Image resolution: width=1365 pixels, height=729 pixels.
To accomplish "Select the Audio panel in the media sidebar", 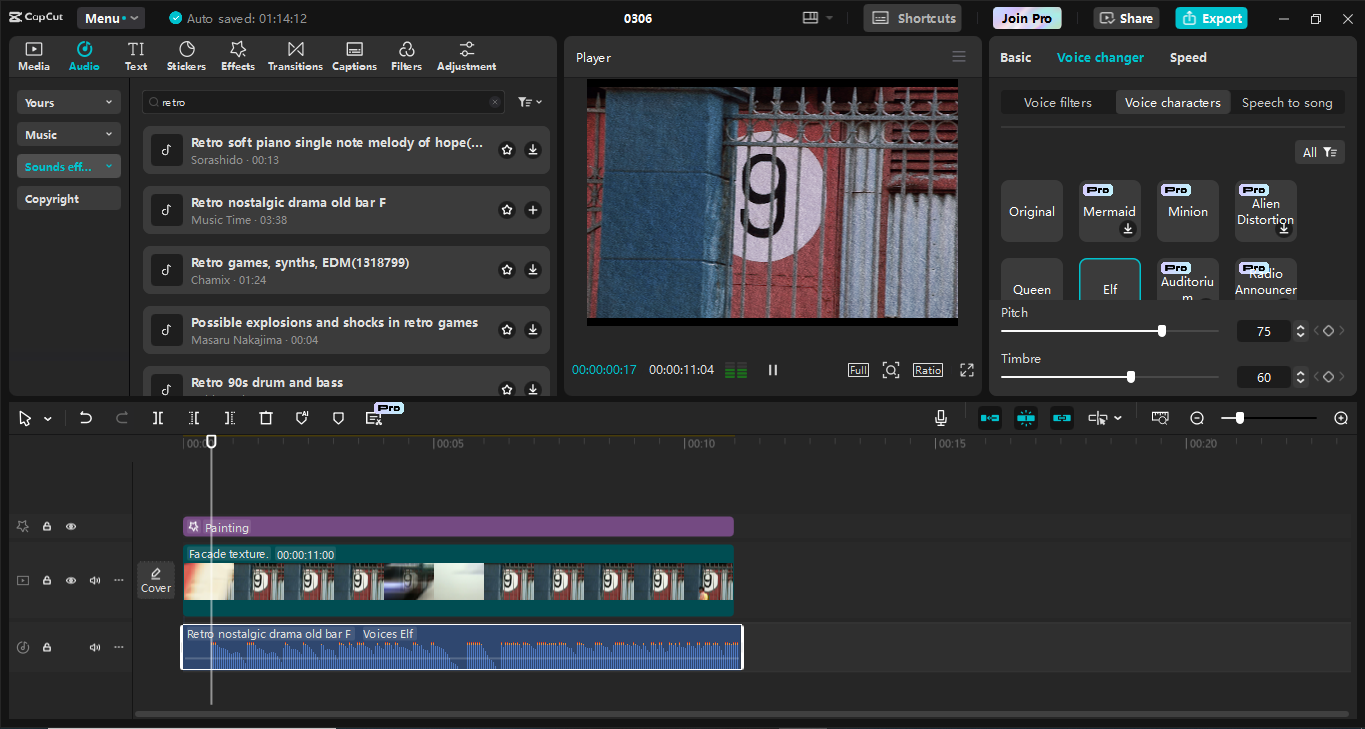I will coord(84,55).
